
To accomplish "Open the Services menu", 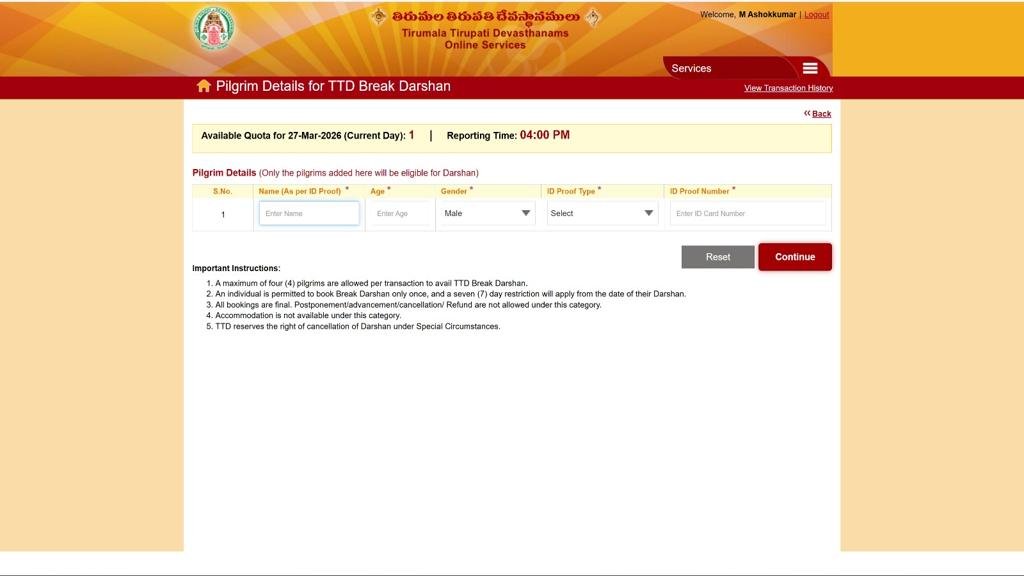I will pyautogui.click(x=691, y=68).
